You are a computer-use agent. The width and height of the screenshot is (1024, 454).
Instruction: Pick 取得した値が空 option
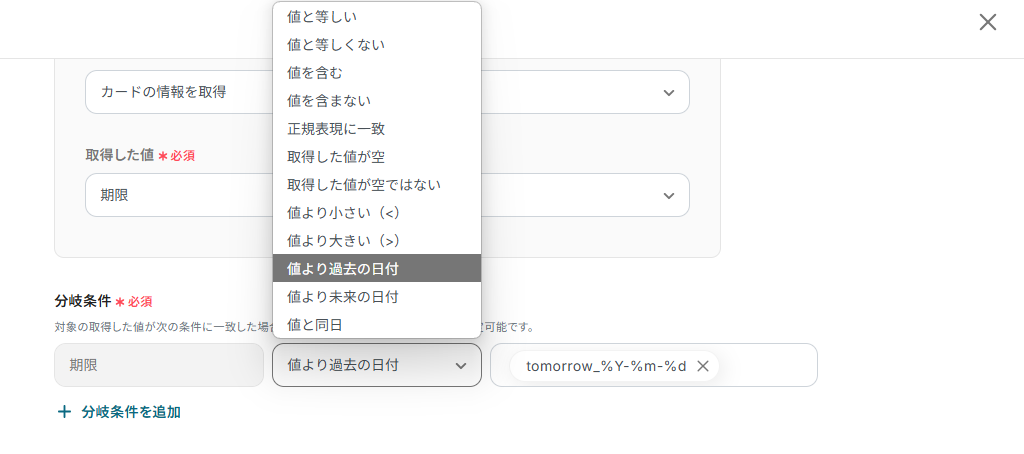pos(377,157)
